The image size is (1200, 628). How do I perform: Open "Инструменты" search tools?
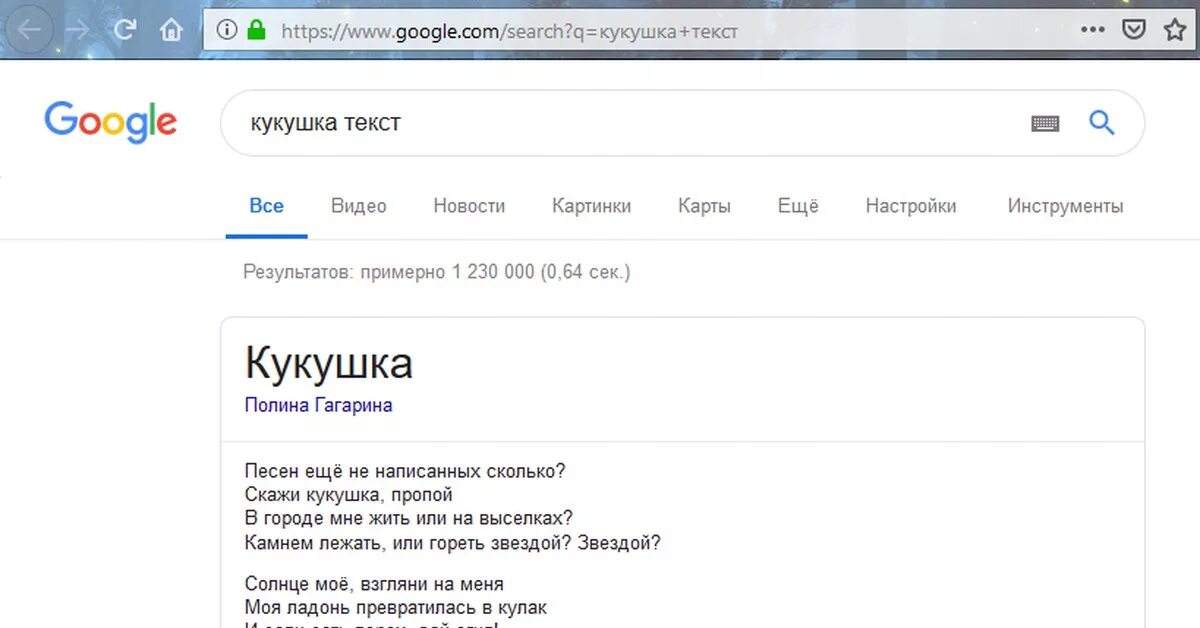pyautogui.click(x=1066, y=206)
